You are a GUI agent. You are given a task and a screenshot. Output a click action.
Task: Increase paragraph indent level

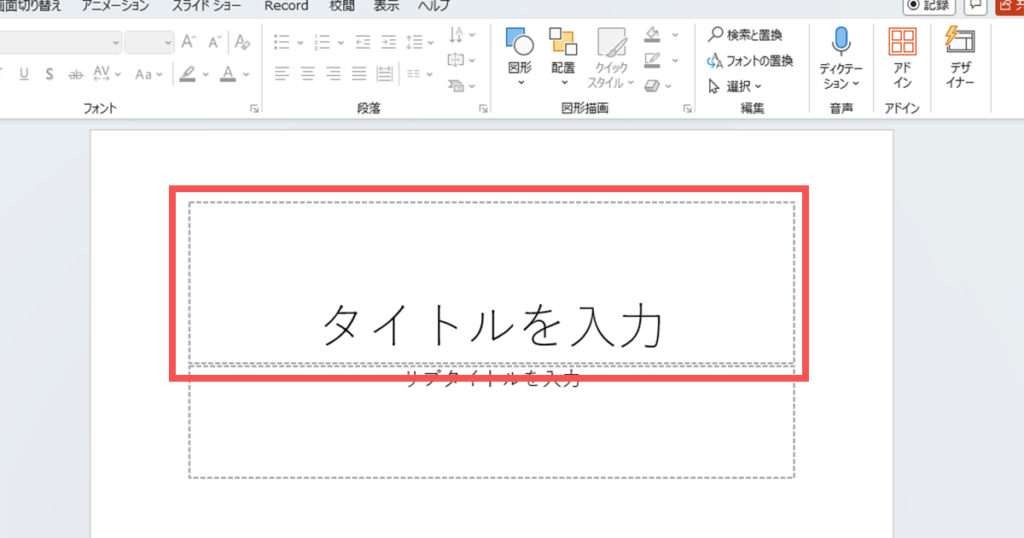pyautogui.click(x=389, y=42)
